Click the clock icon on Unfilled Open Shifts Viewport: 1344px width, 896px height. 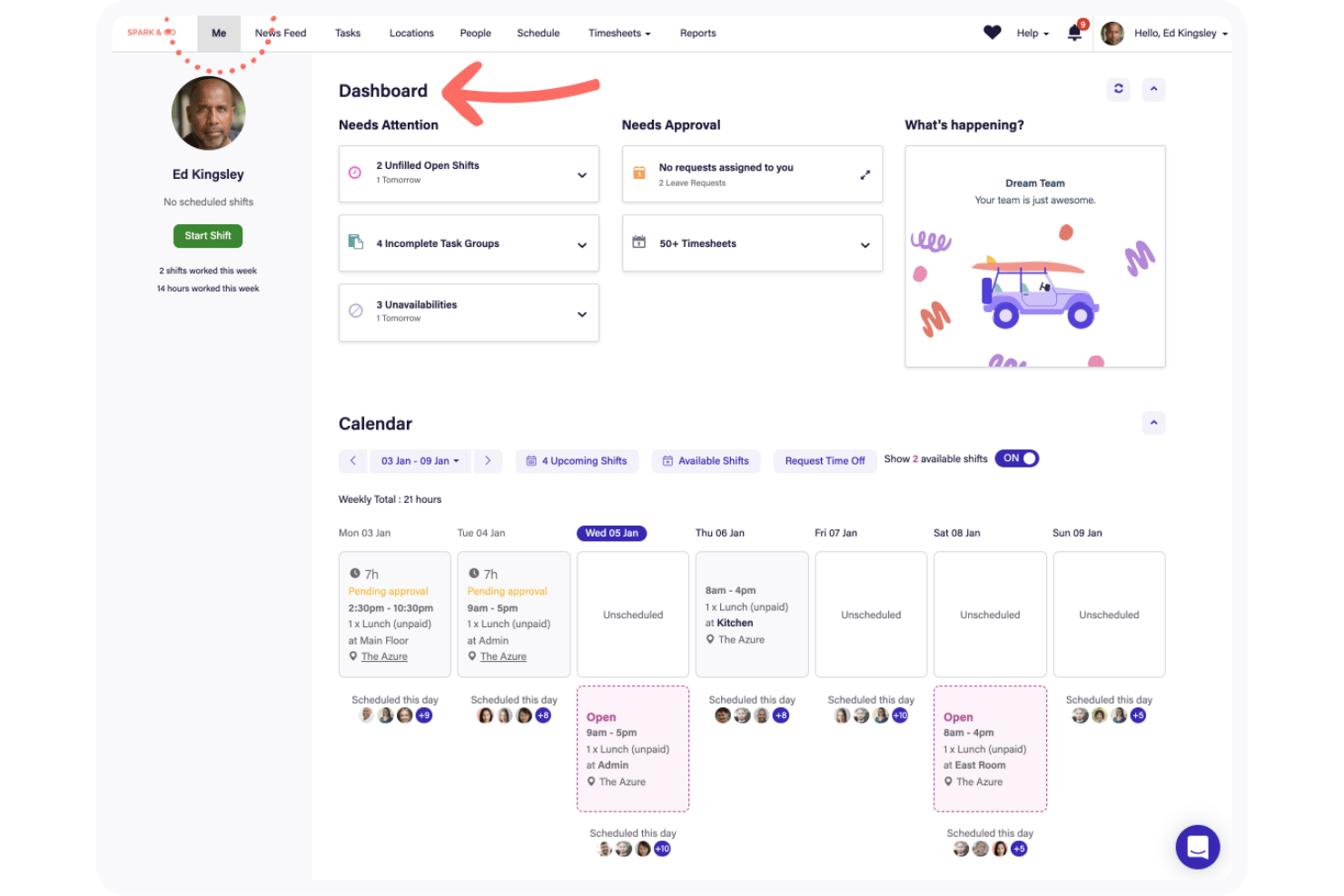[355, 172]
